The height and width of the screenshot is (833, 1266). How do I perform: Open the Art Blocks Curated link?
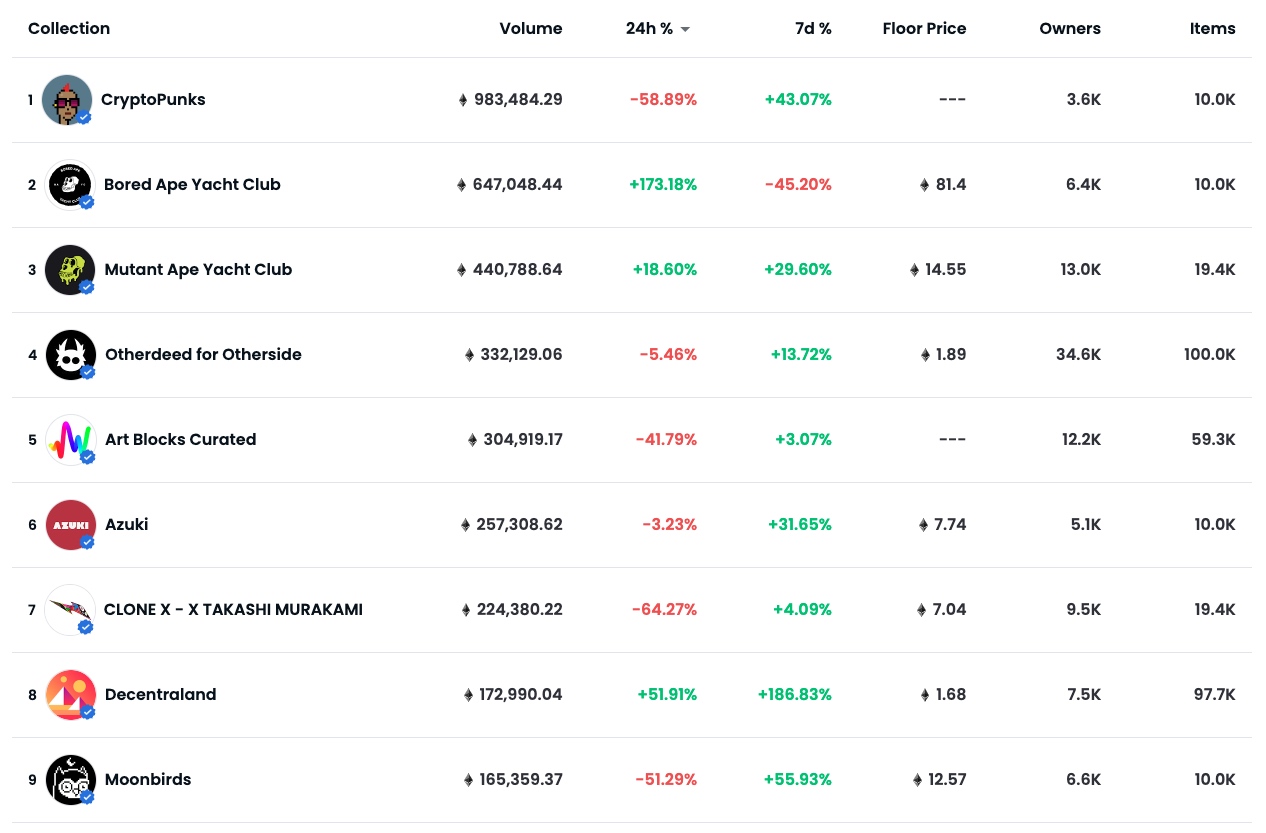coord(180,440)
